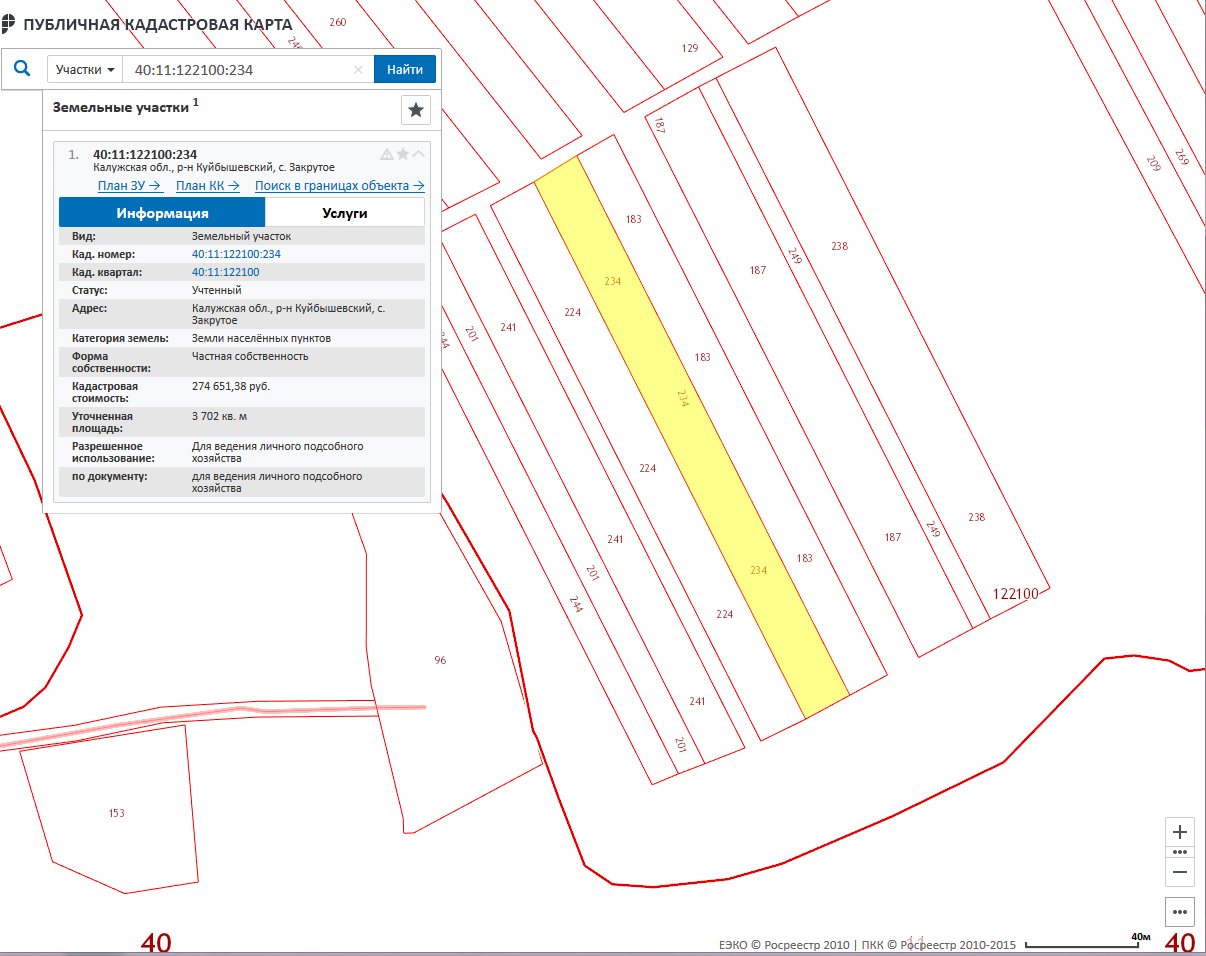Select the Информация tab
The height and width of the screenshot is (956, 1206).
click(162, 213)
